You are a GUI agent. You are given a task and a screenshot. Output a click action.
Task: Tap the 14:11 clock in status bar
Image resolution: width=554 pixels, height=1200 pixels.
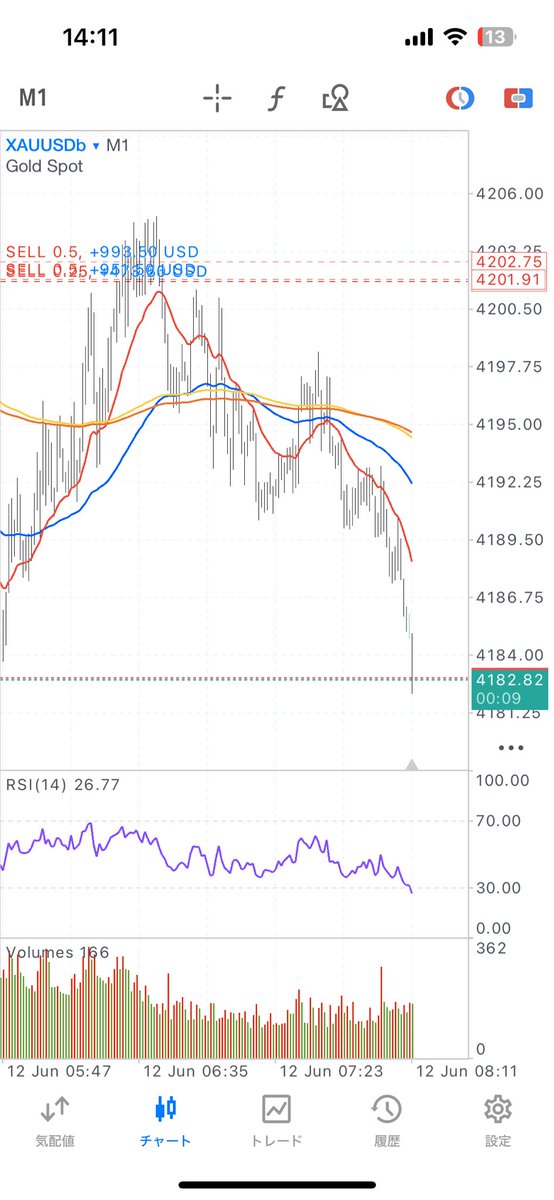91,38
